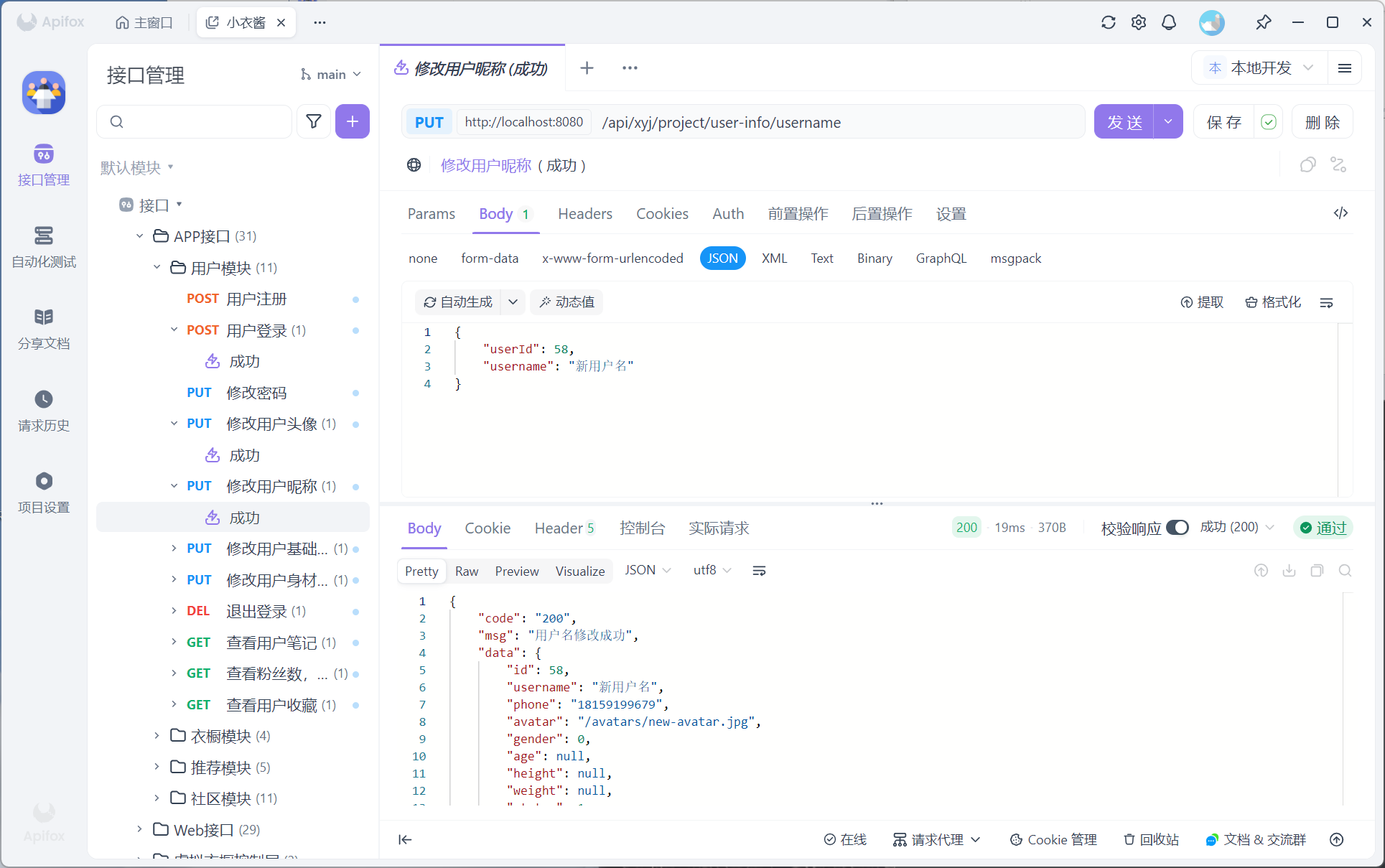Click the filter funnel icon
1385x868 pixels.
[314, 121]
